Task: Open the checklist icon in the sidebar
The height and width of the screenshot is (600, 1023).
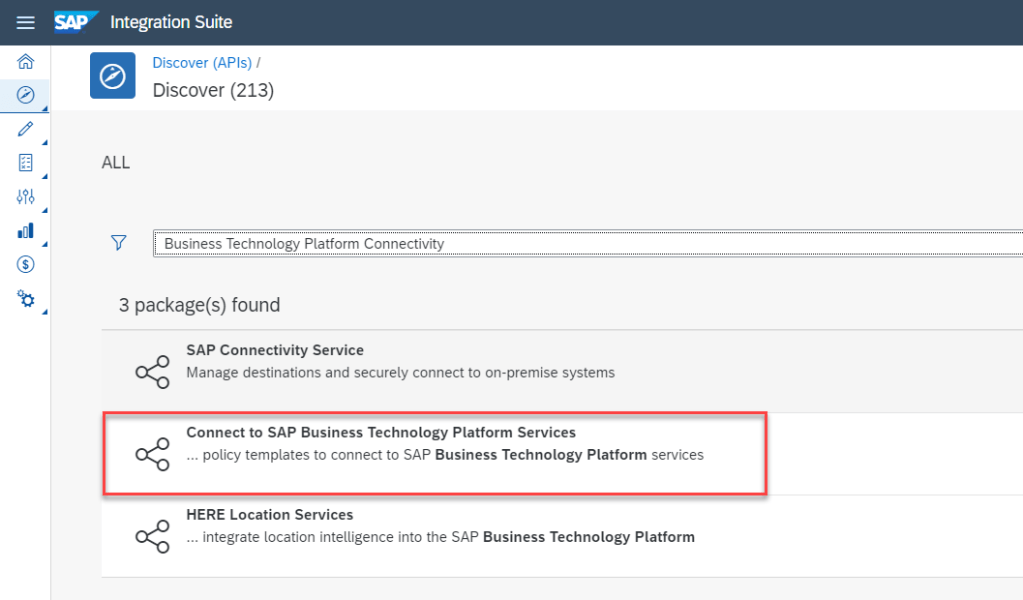Action: [26, 163]
